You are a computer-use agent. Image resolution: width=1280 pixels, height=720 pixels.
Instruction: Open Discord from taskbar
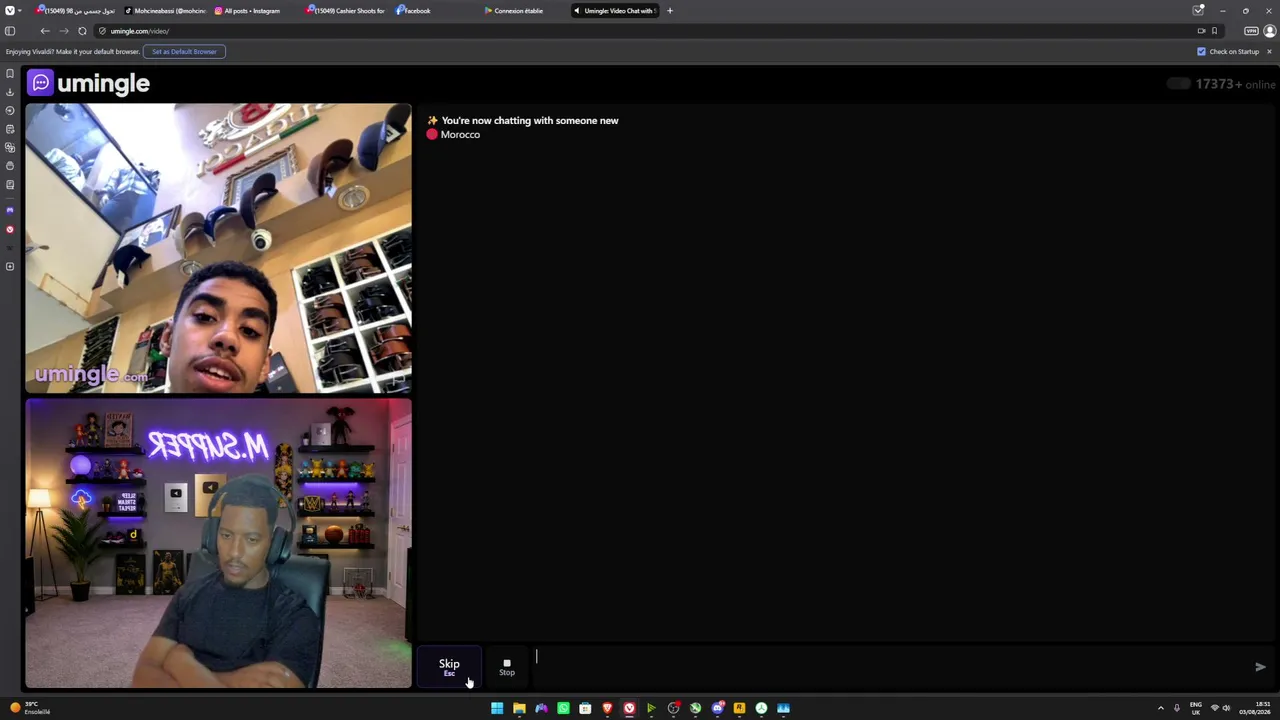[717, 708]
